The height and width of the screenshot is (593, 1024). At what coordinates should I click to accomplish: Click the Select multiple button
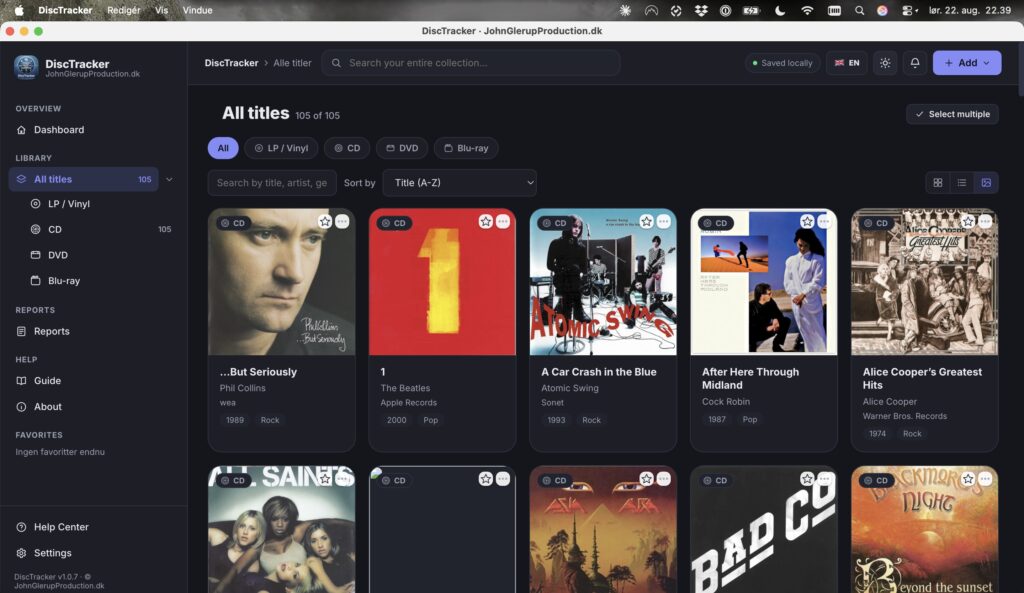pyautogui.click(x=952, y=114)
